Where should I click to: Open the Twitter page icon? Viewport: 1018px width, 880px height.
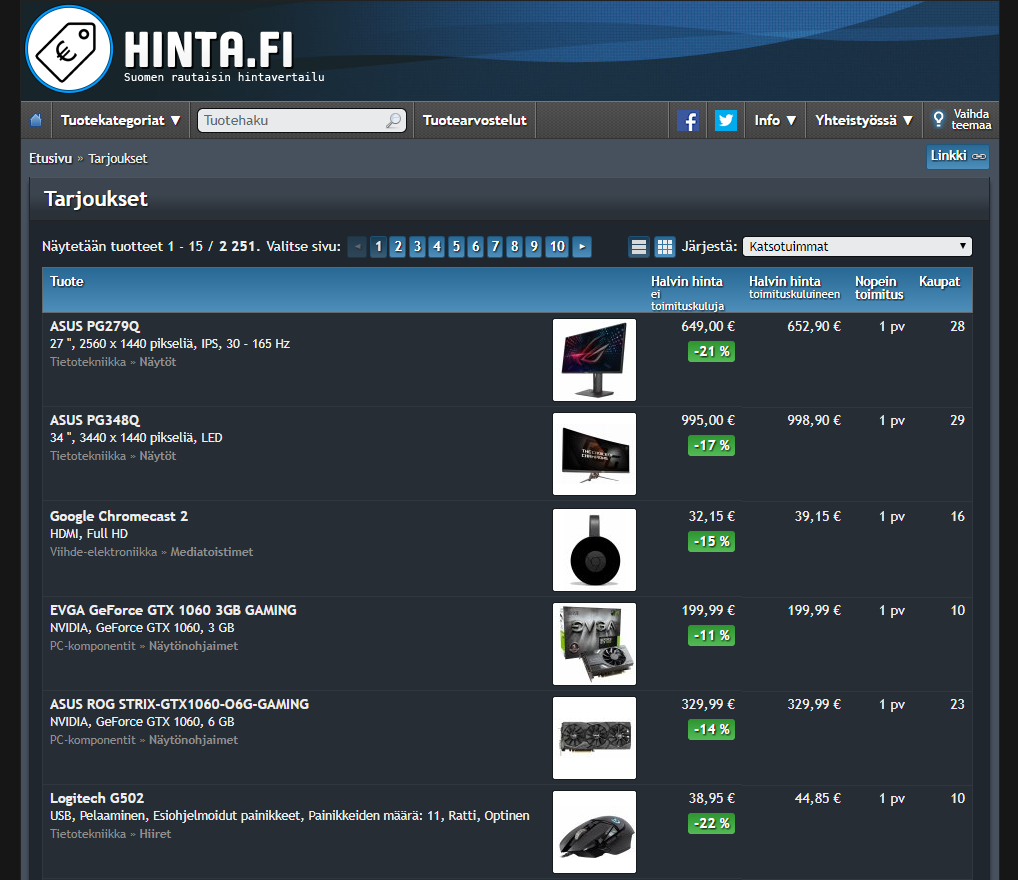tap(726, 120)
